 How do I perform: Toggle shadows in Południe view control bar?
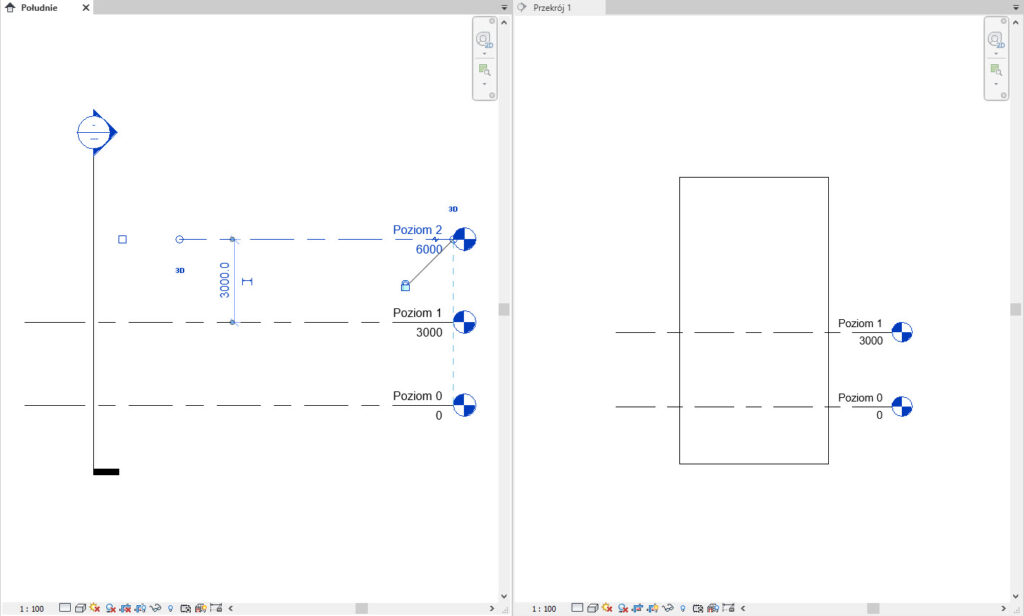111,608
